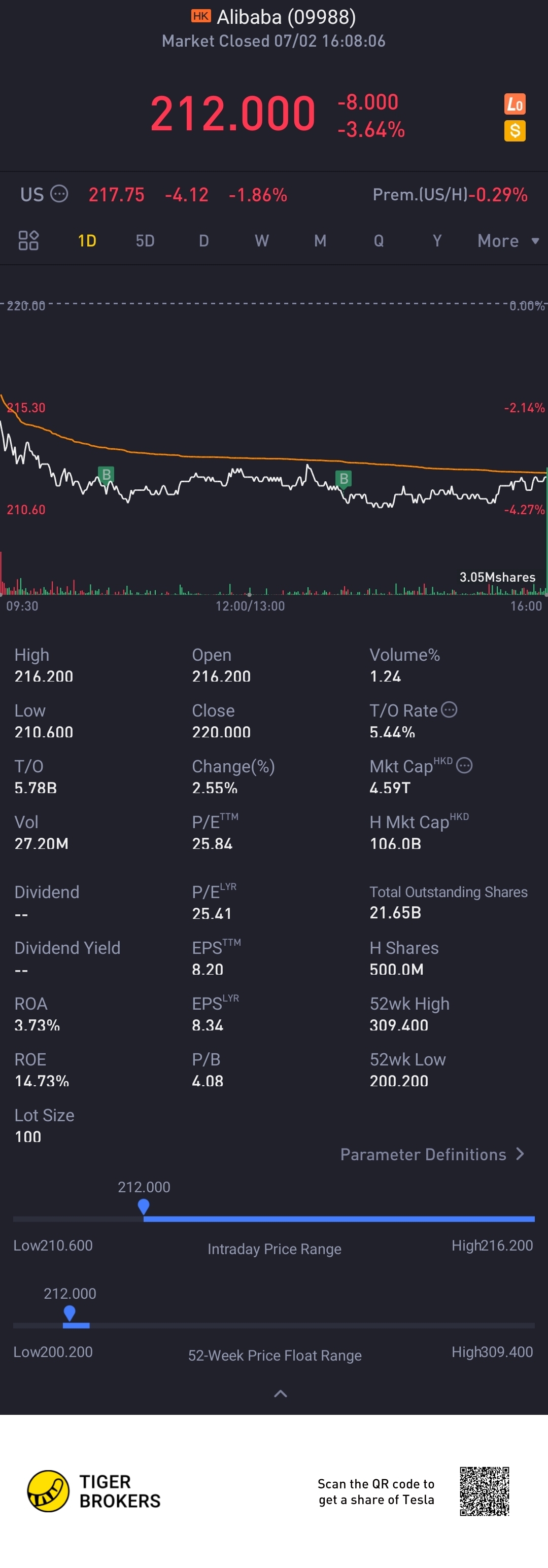The image size is (548, 1568).
Task: Collapse the stock details panel chevron
Action: [280, 1394]
